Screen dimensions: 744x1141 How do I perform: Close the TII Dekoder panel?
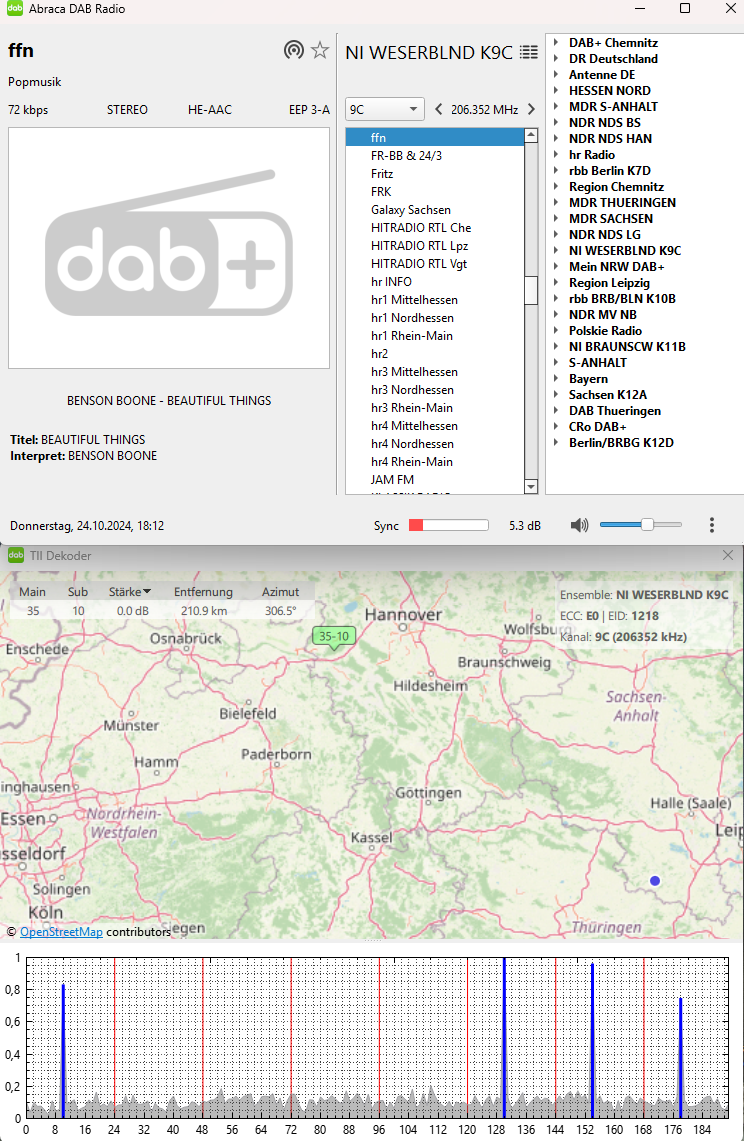pyautogui.click(x=728, y=555)
